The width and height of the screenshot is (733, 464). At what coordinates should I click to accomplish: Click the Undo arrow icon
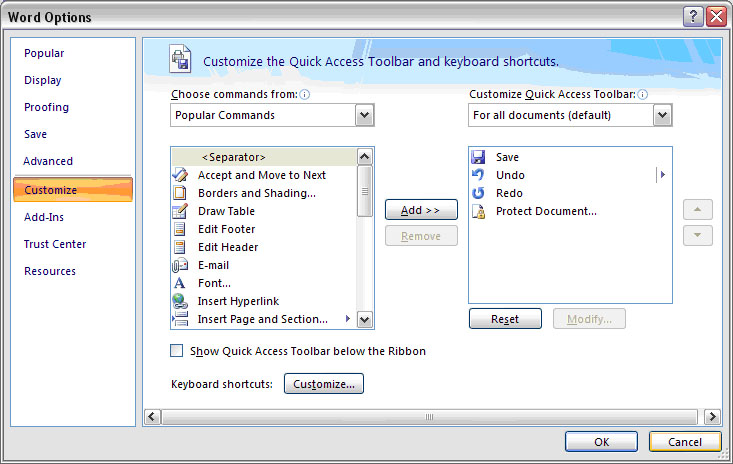[478, 175]
